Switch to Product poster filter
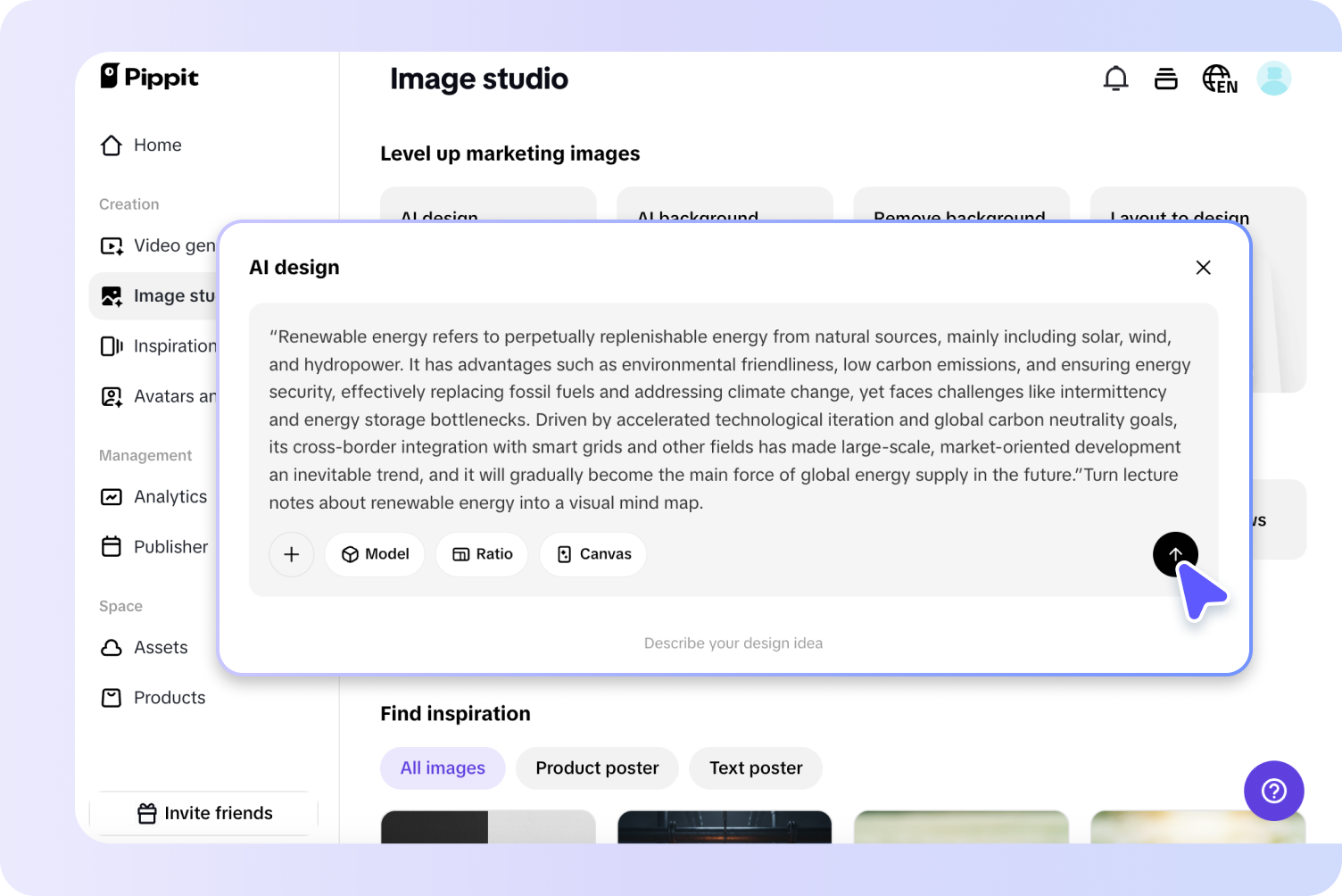The image size is (1342, 896). (x=597, y=767)
